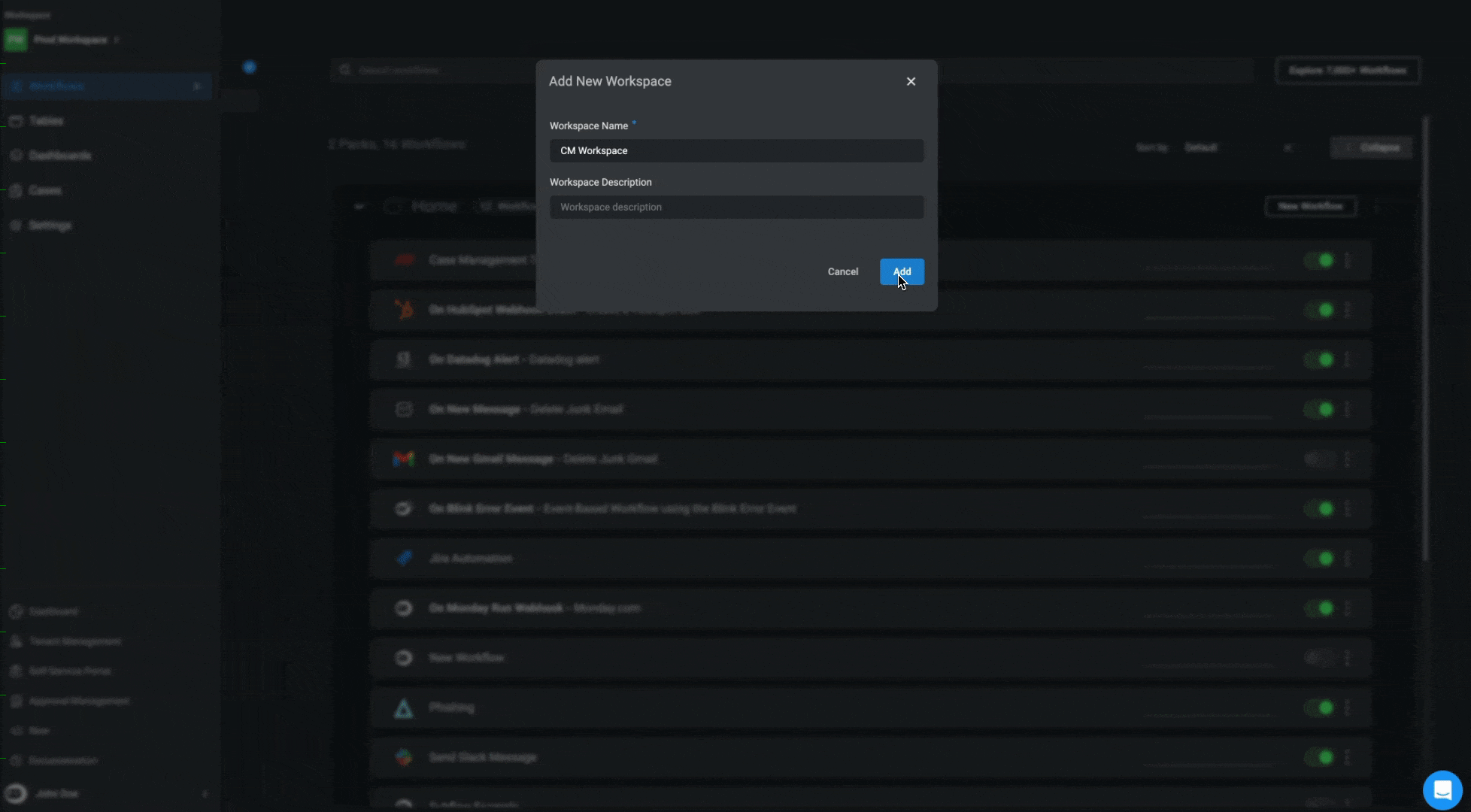This screenshot has width=1471, height=812.
Task: Toggle the On Datadog Alert workflow switch
Action: [1319, 359]
